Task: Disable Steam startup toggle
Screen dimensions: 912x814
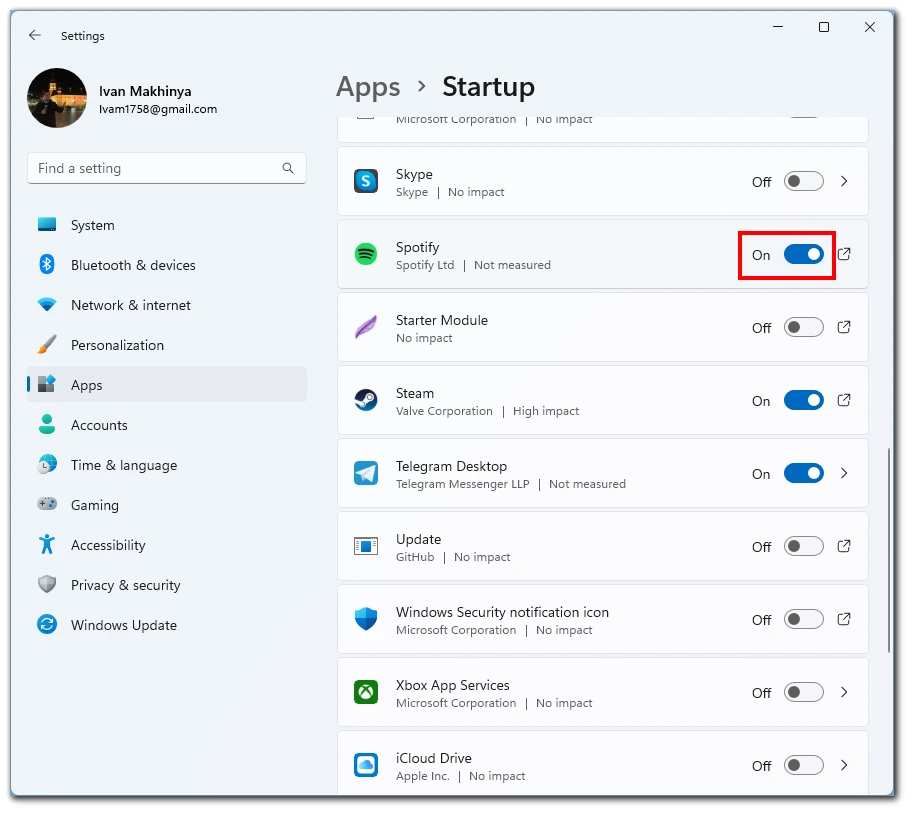Action: tap(804, 400)
